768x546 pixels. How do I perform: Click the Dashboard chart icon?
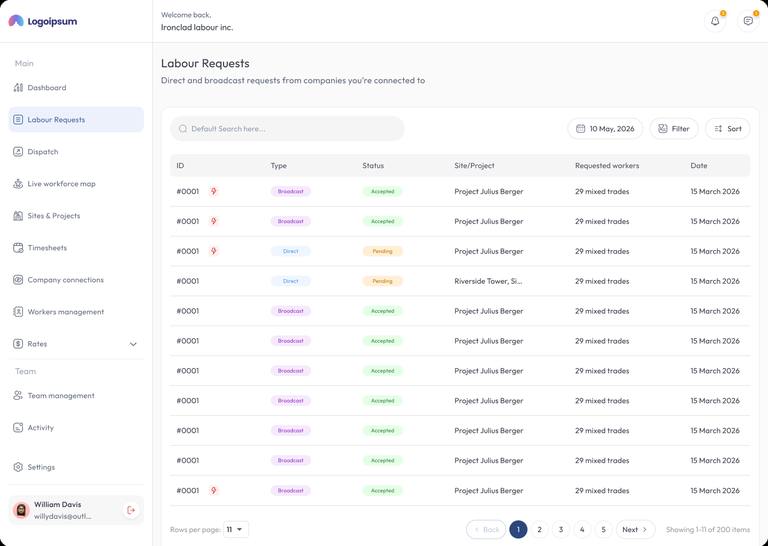(x=18, y=88)
